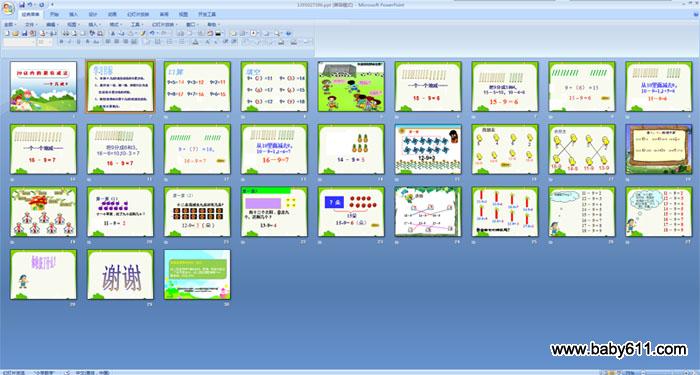The height and width of the screenshot is (375, 700).
Task: Select the 谢谢 slide thumbnail
Action: [120, 275]
